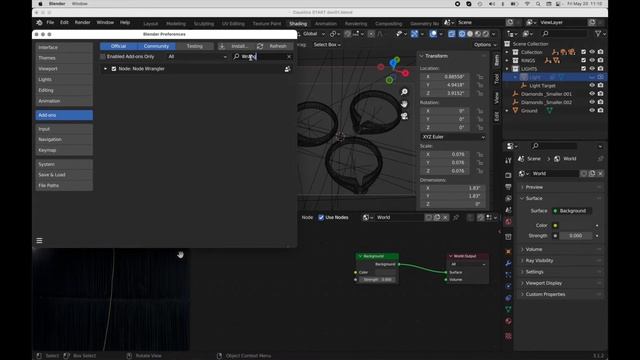
Task: Expand the Custom Properties panel
Action: point(545,294)
